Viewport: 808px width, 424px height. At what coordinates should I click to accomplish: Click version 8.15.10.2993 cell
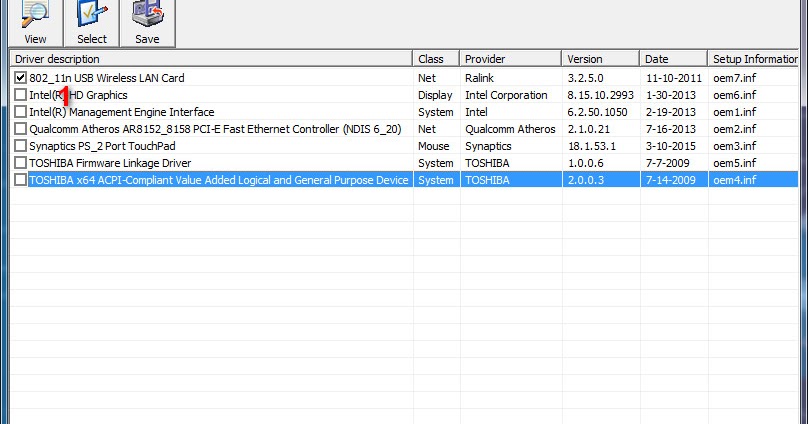(600, 95)
